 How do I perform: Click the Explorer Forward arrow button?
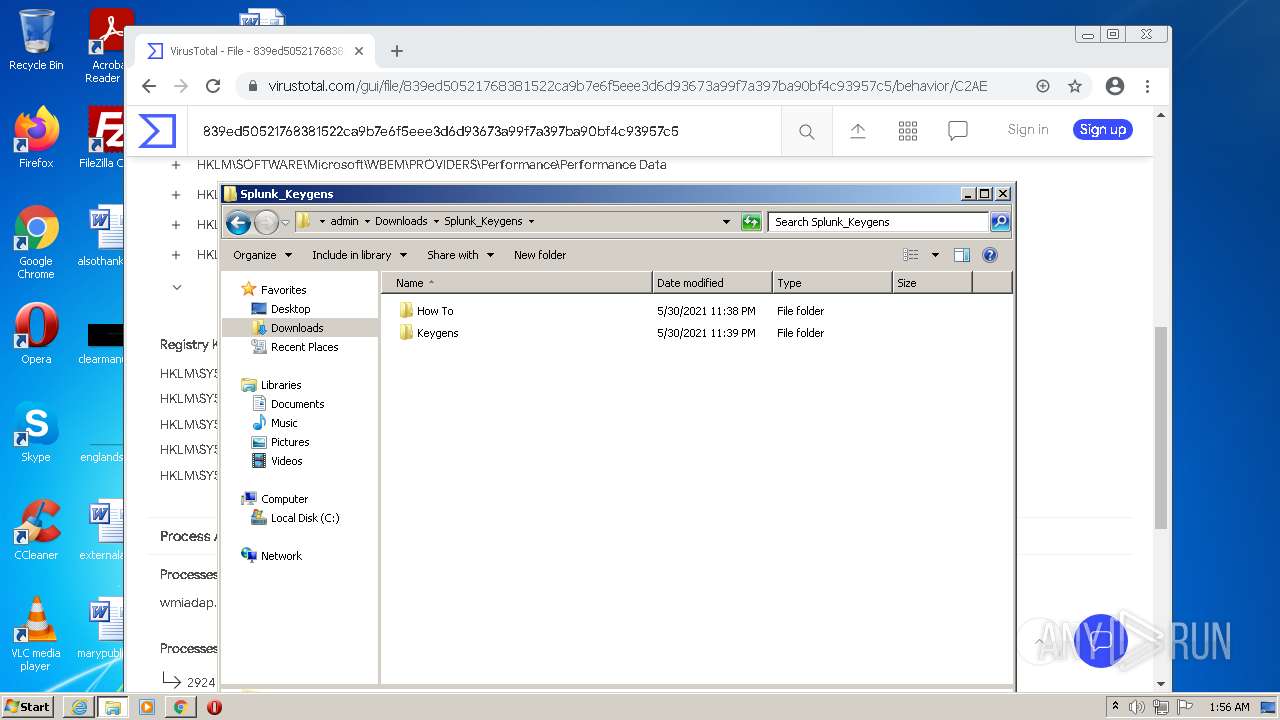point(266,222)
